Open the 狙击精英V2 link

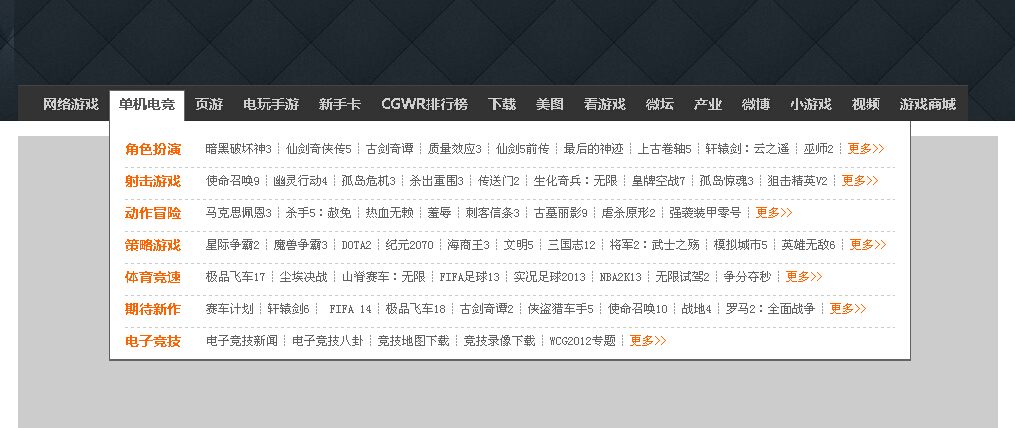[x=798, y=181]
